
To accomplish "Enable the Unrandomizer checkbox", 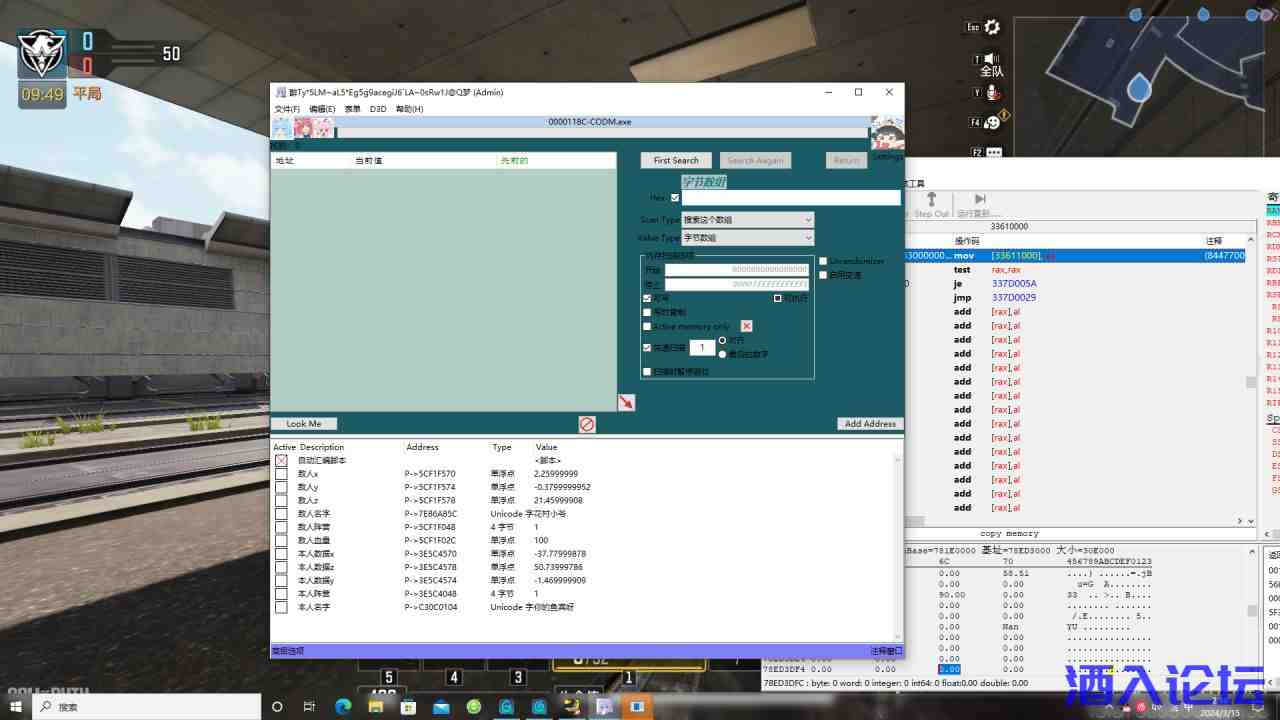I will pyautogui.click(x=823, y=261).
